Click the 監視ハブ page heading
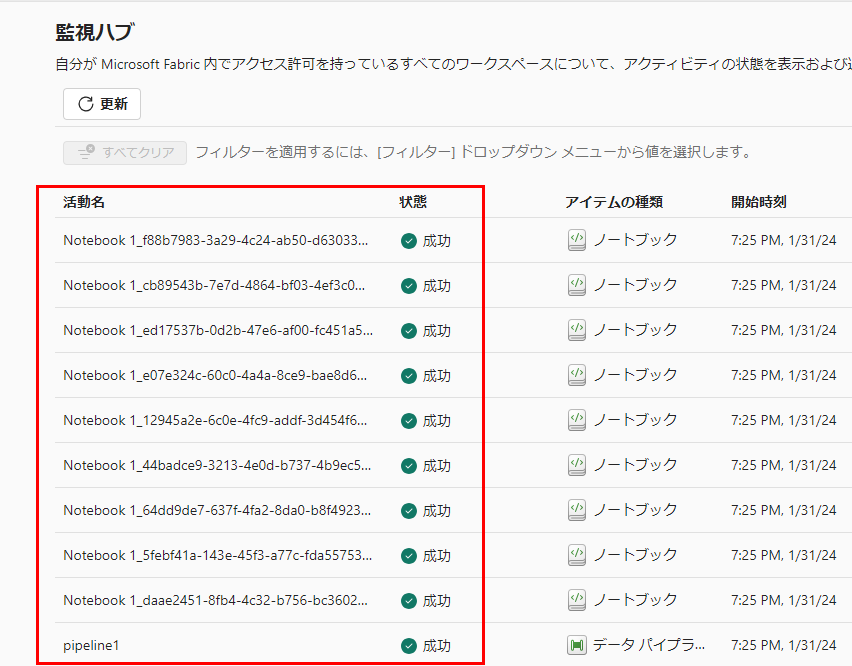 click(95, 32)
